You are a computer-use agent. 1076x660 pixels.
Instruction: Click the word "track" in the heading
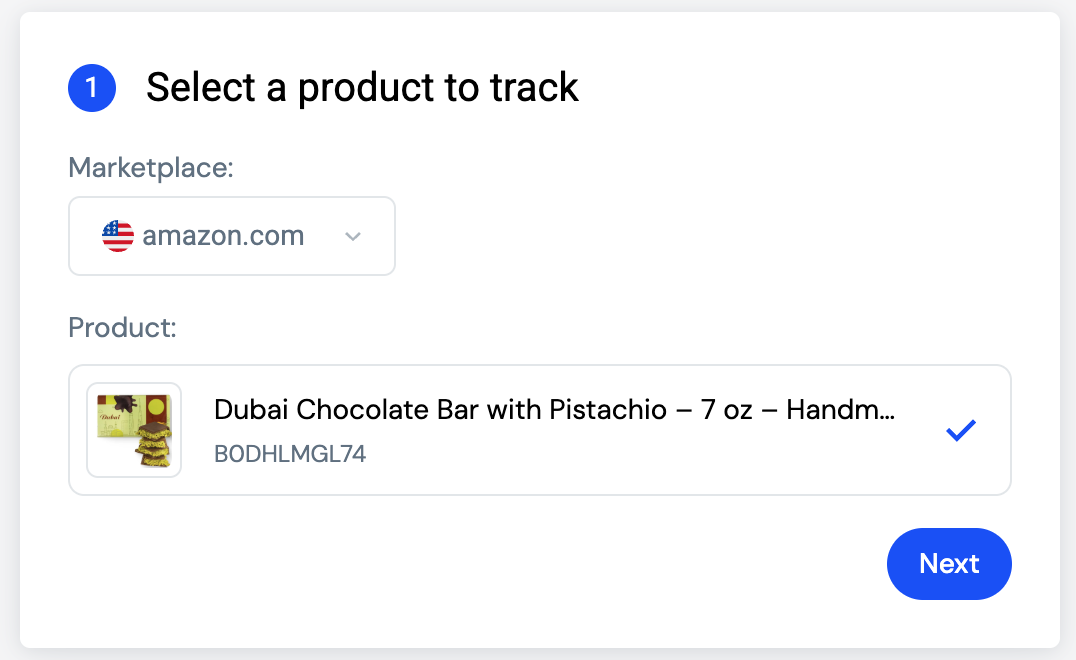534,88
